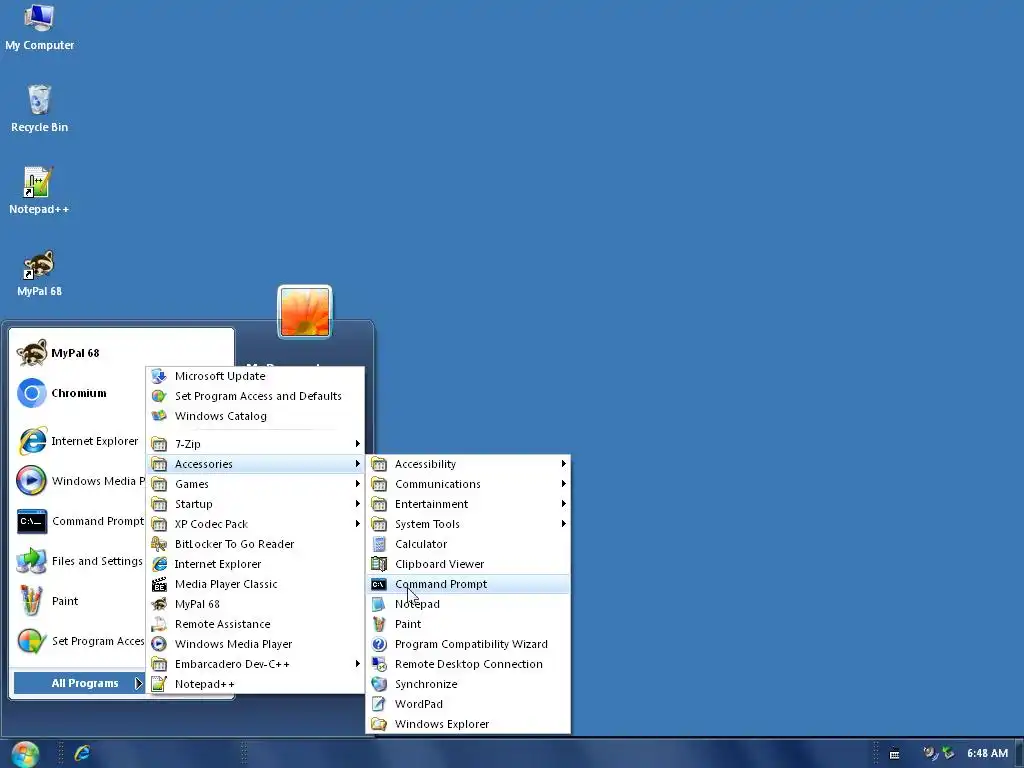The height and width of the screenshot is (768, 1024).
Task: Launch Notepad++ from All Programs list
Action: click(x=255, y=684)
